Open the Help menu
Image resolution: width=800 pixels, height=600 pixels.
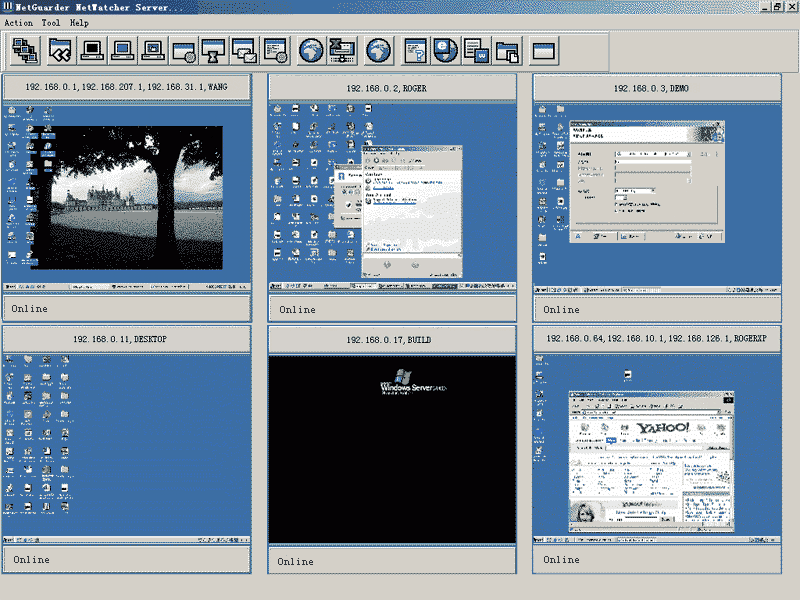(79, 23)
